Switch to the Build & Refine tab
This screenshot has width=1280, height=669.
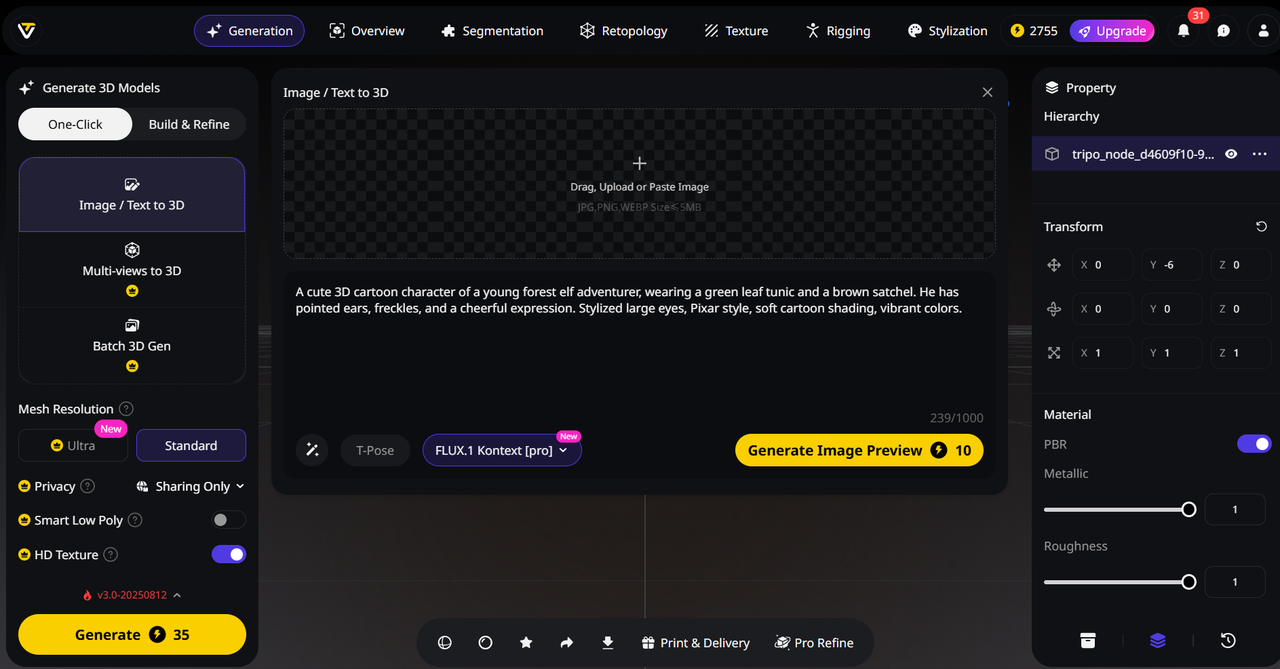(189, 124)
